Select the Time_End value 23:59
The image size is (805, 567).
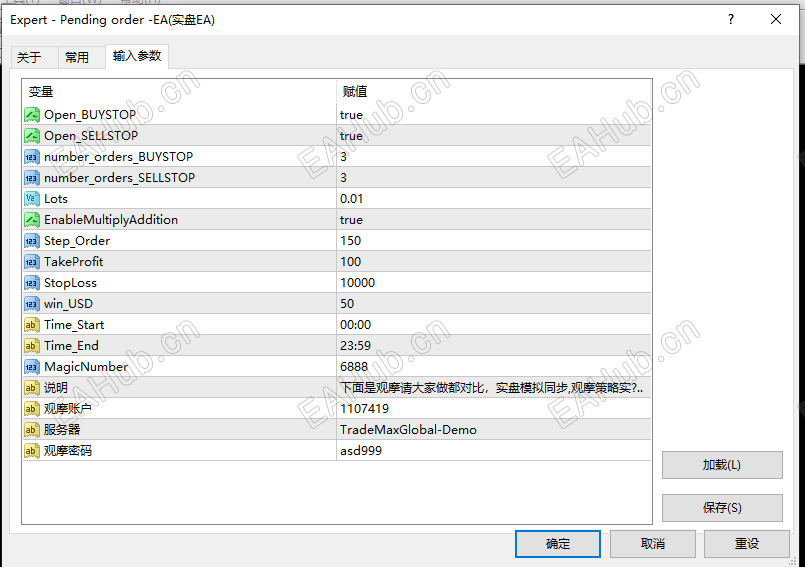[x=355, y=346]
